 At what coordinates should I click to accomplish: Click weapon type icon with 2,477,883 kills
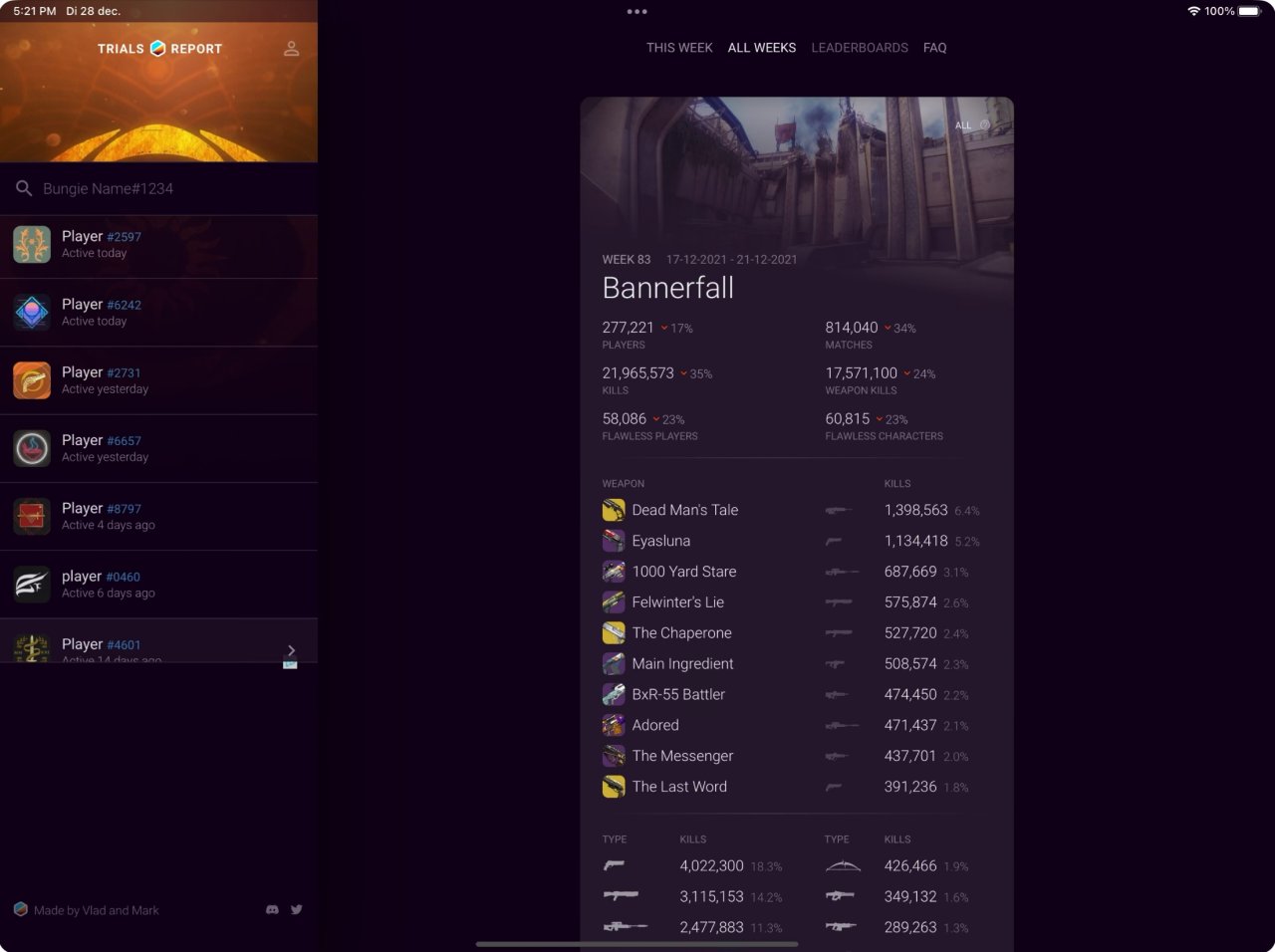click(625, 927)
